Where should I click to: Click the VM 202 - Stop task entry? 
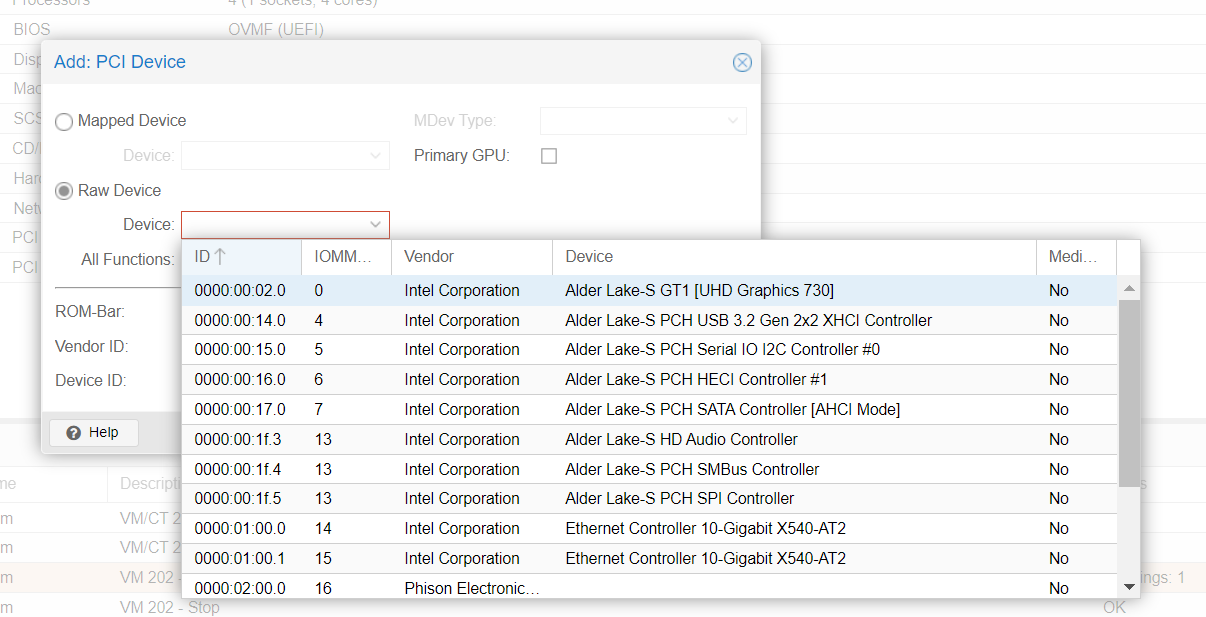[x=169, y=607]
